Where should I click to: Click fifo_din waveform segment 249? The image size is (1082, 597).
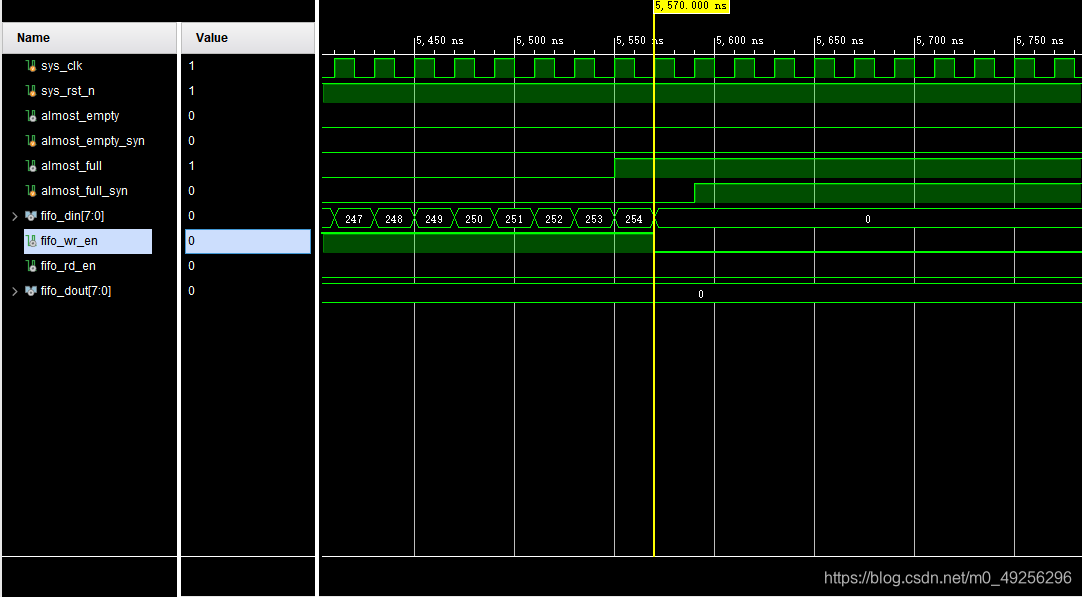434,219
